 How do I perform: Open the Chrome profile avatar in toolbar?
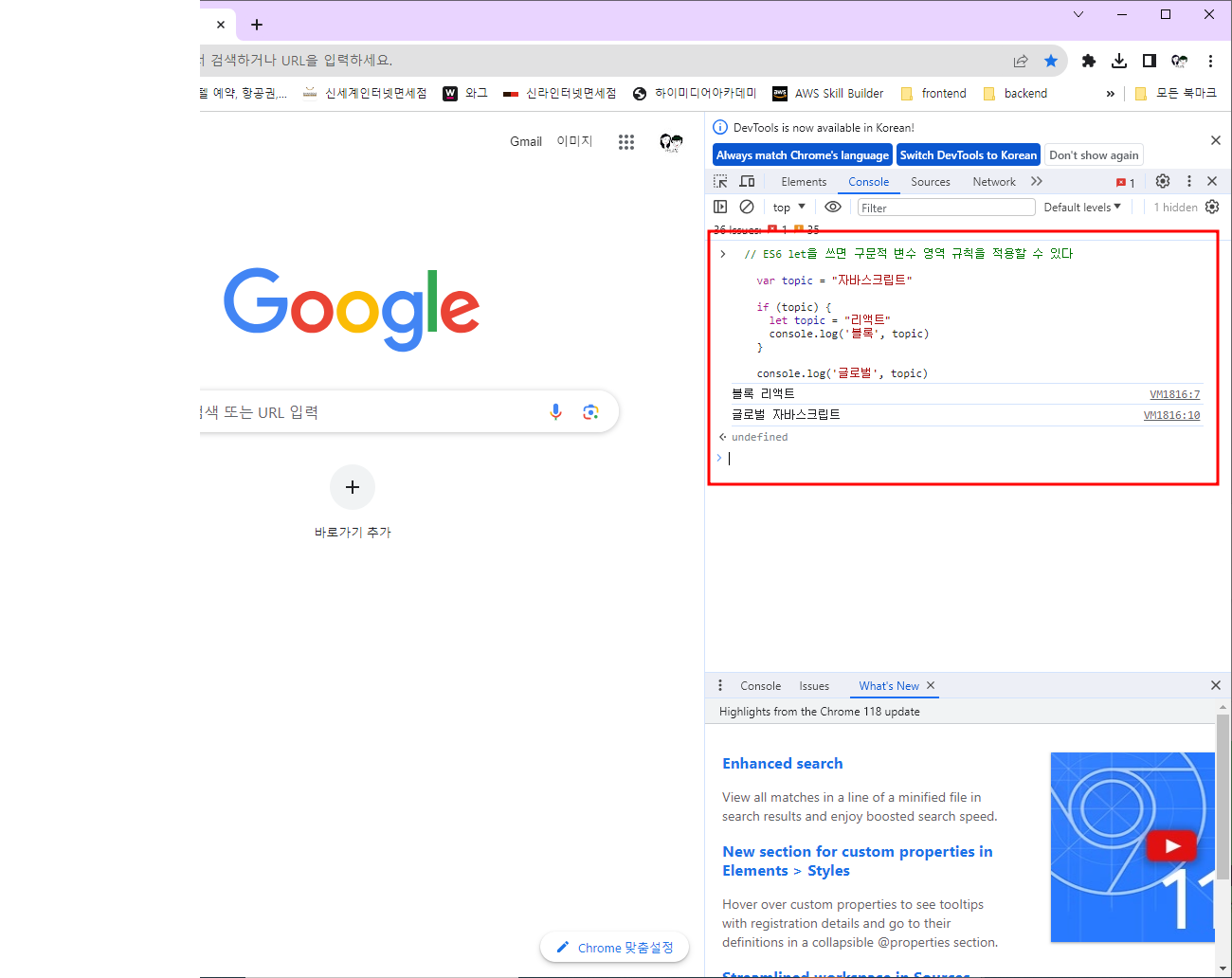tap(1180, 61)
